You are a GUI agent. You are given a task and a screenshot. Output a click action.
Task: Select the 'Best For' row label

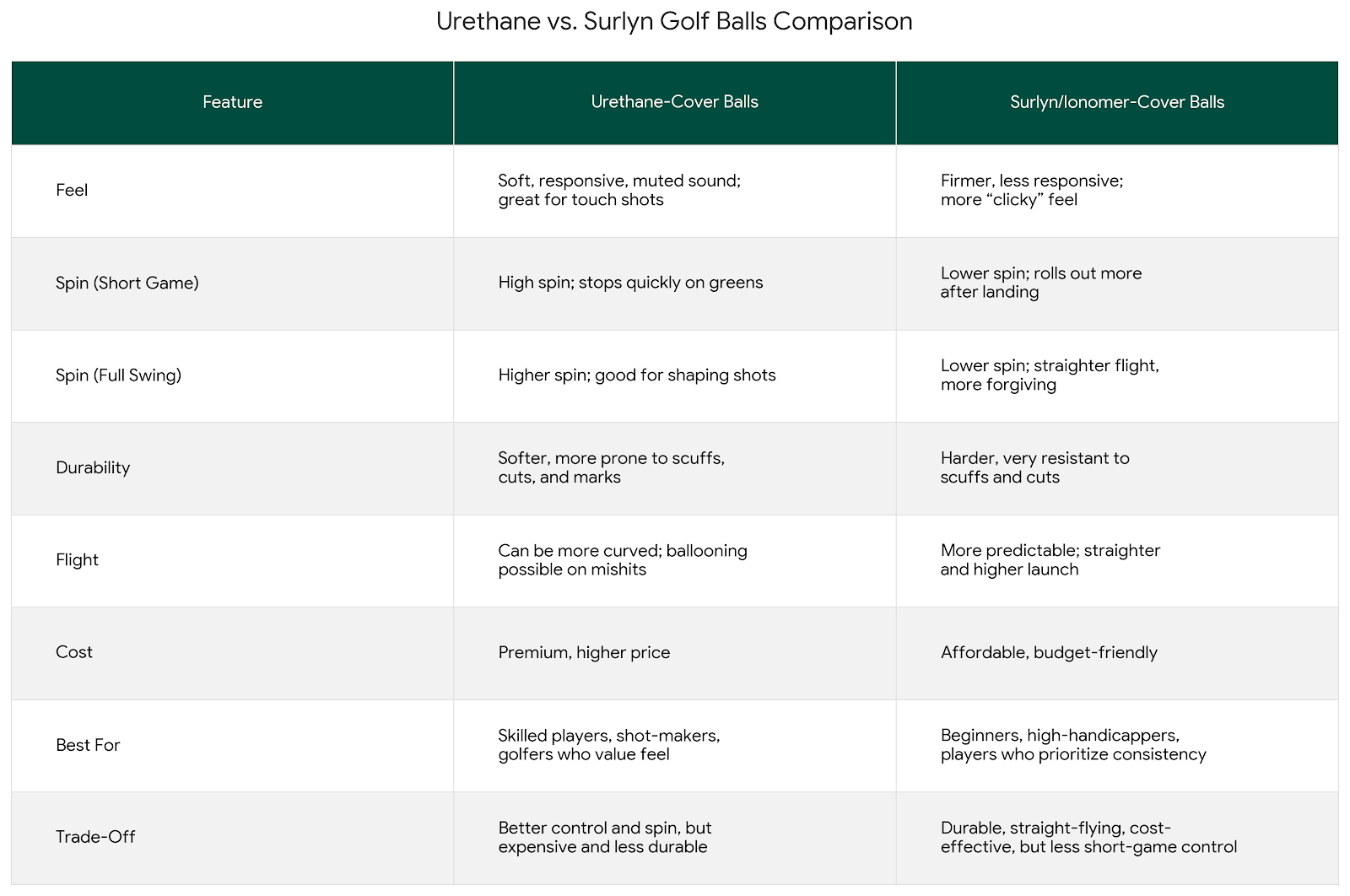point(88,745)
